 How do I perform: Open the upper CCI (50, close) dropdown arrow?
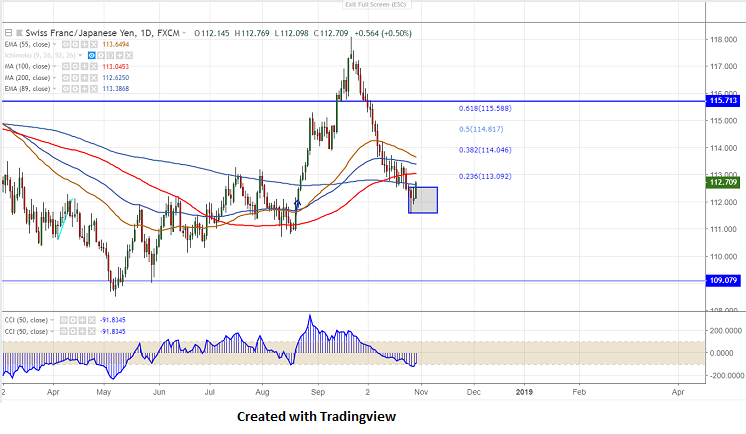point(52,320)
